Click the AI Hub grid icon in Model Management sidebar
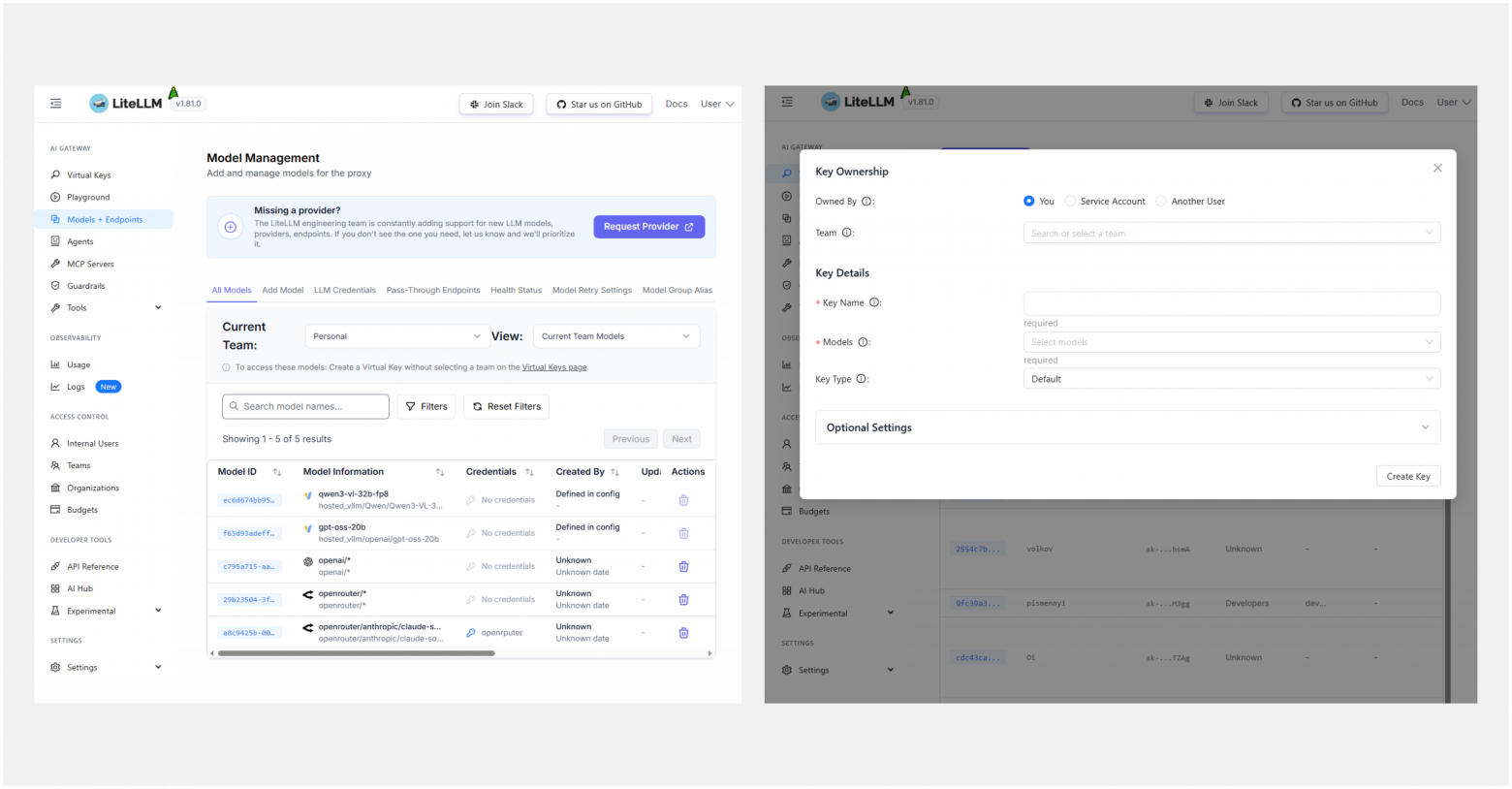1512x789 pixels. click(x=55, y=588)
